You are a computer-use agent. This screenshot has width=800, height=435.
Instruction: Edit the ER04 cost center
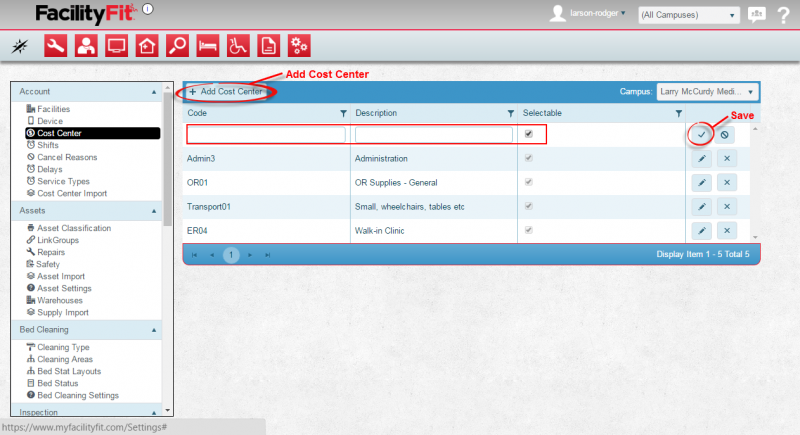click(x=702, y=231)
